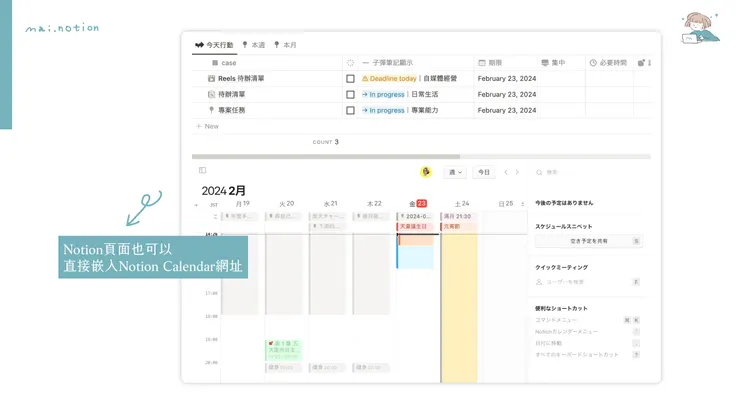740x416 pixels.
Task: Select the 水 21 day header
Action: [330, 204]
